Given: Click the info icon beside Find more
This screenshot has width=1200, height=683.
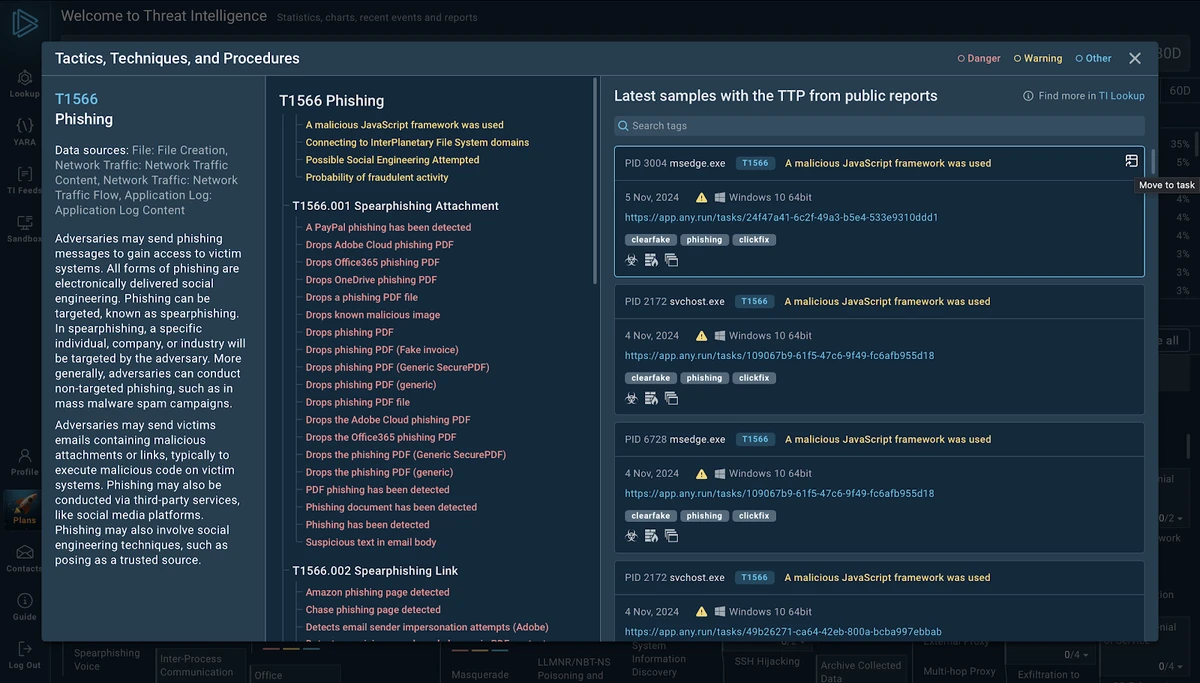Looking at the screenshot, I should [1028, 96].
